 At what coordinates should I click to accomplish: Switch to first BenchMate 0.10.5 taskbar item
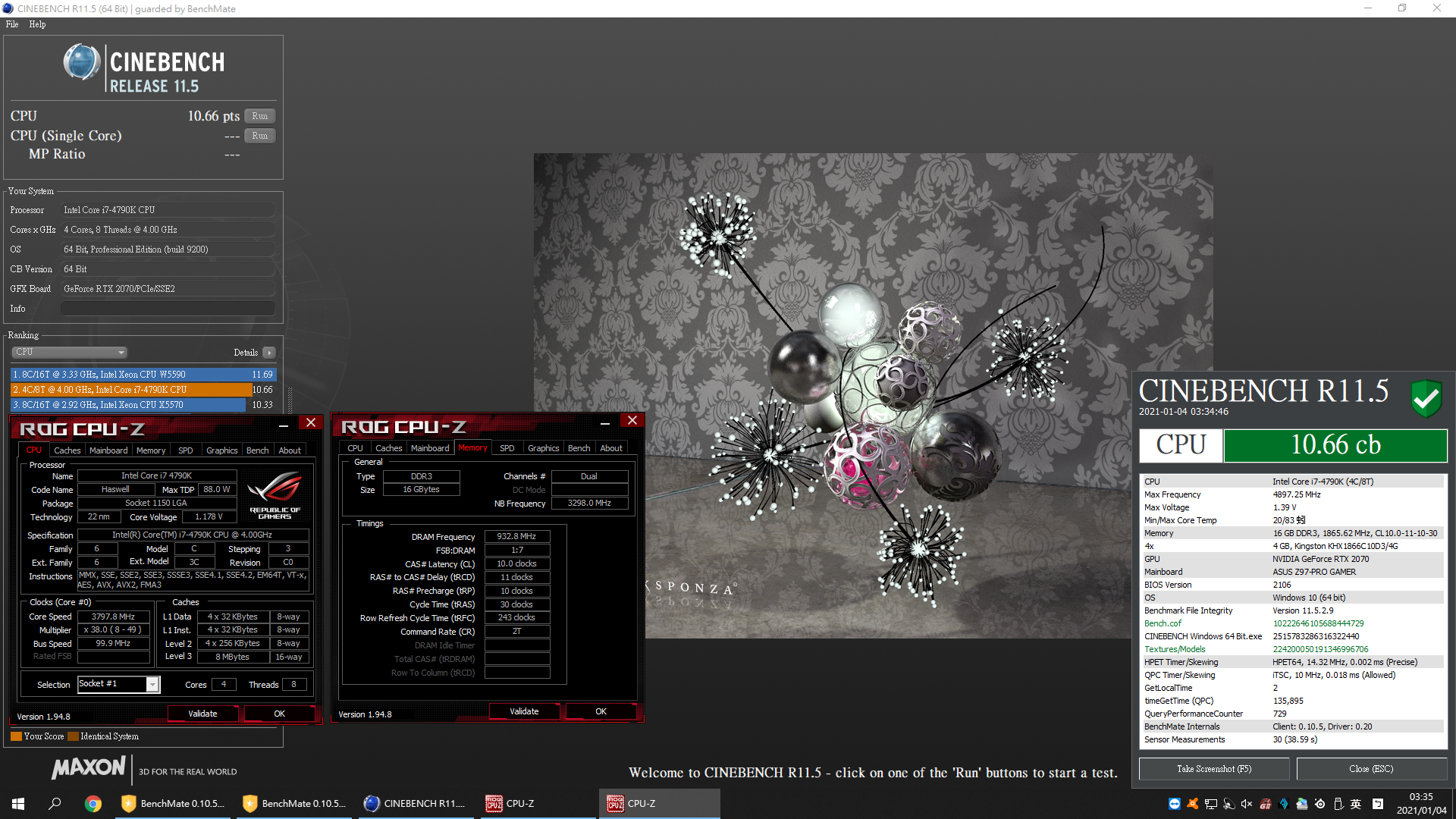(x=174, y=804)
